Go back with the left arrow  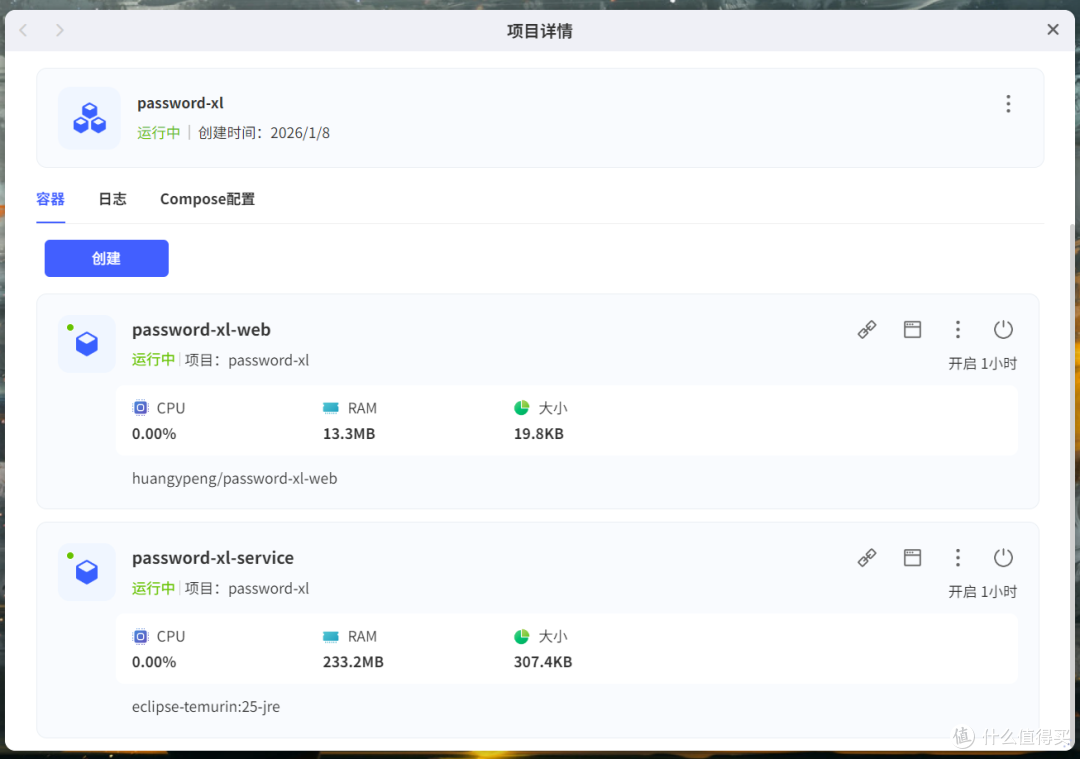click(x=23, y=30)
